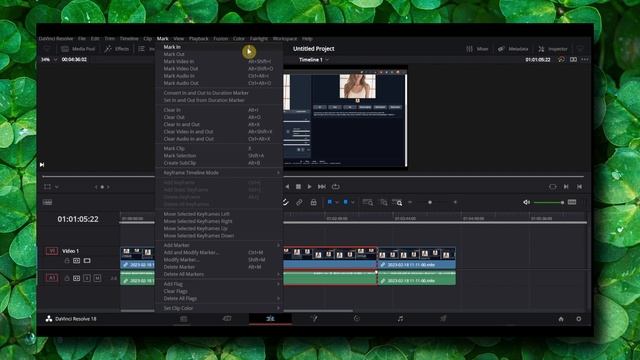Select Clear In and Out
The width and height of the screenshot is (640, 360).
coord(219,124)
